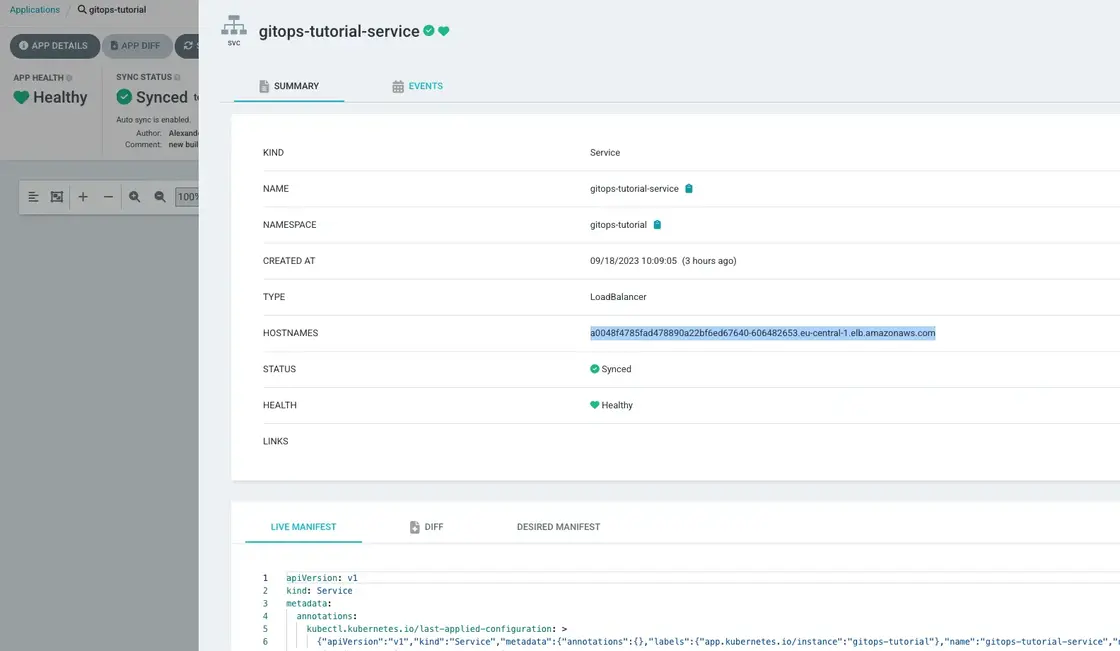Click the highlighted ELB hostname text
1120x651 pixels.
pos(762,333)
